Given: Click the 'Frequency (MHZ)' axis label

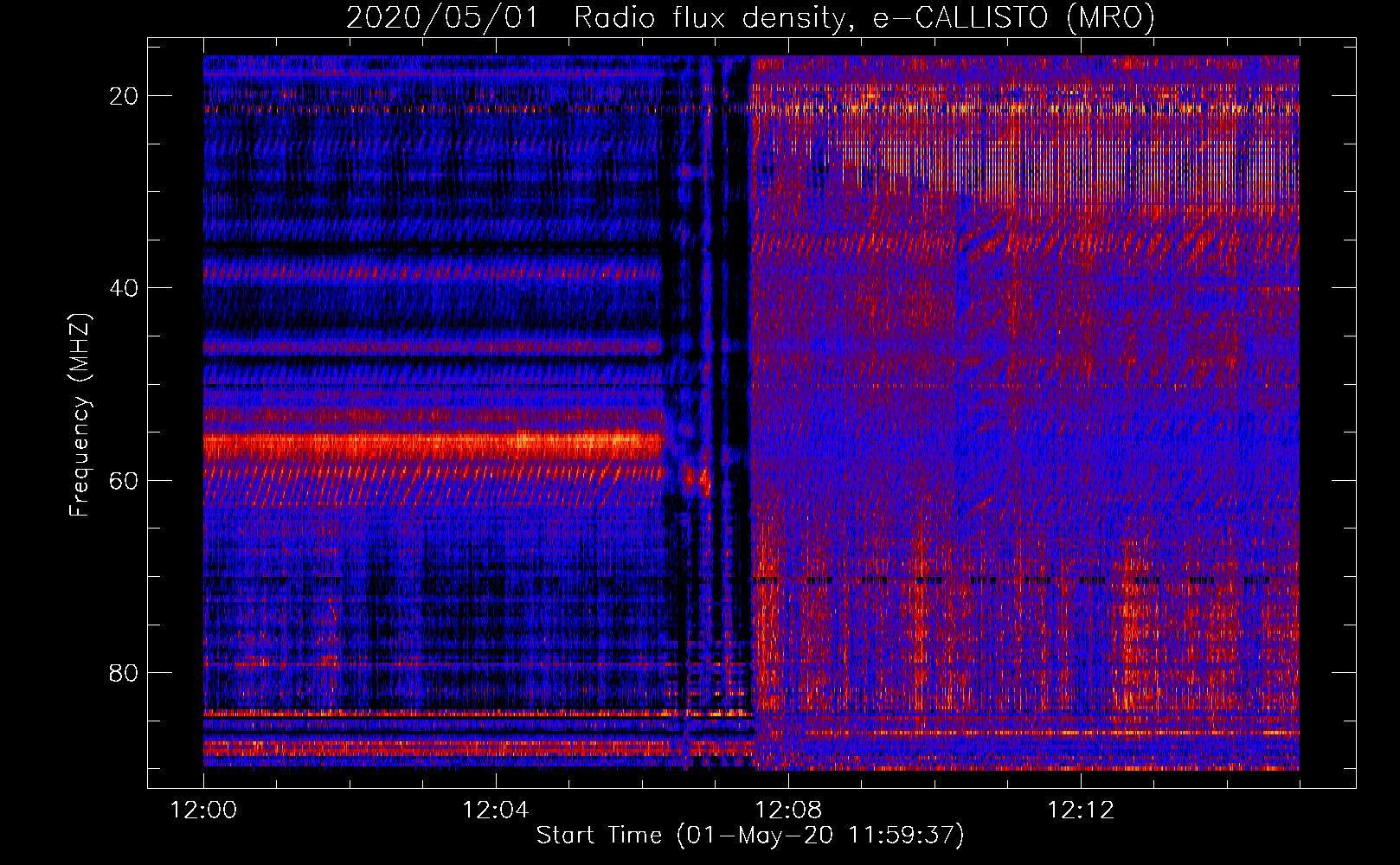Looking at the screenshot, I should point(80,415).
